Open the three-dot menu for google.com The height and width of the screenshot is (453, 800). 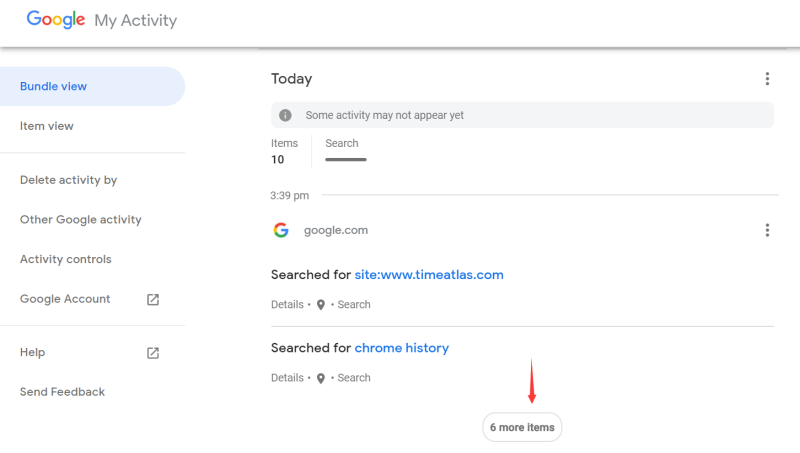coord(767,230)
